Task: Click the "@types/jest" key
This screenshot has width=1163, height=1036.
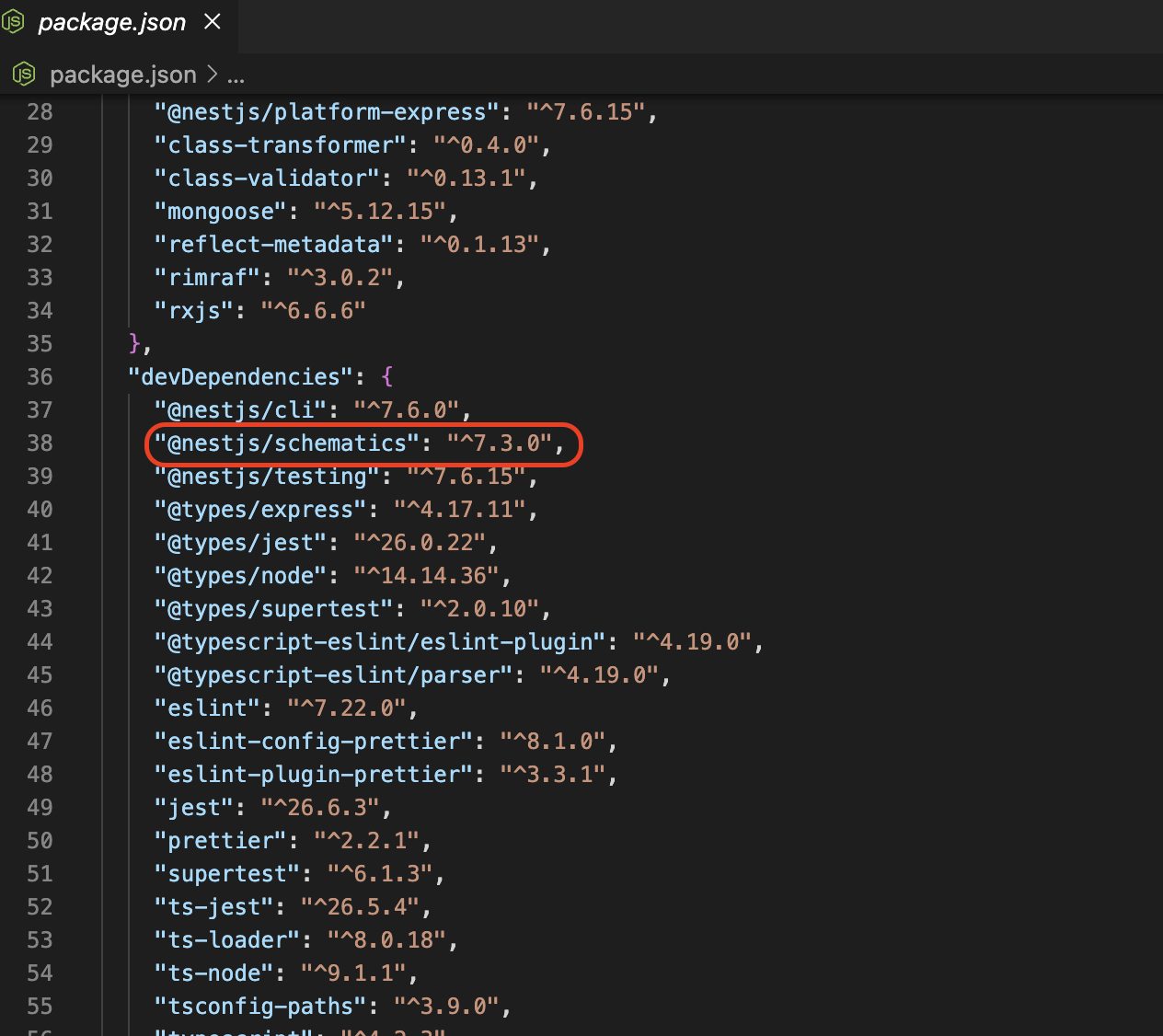Action: pyautogui.click(x=241, y=542)
